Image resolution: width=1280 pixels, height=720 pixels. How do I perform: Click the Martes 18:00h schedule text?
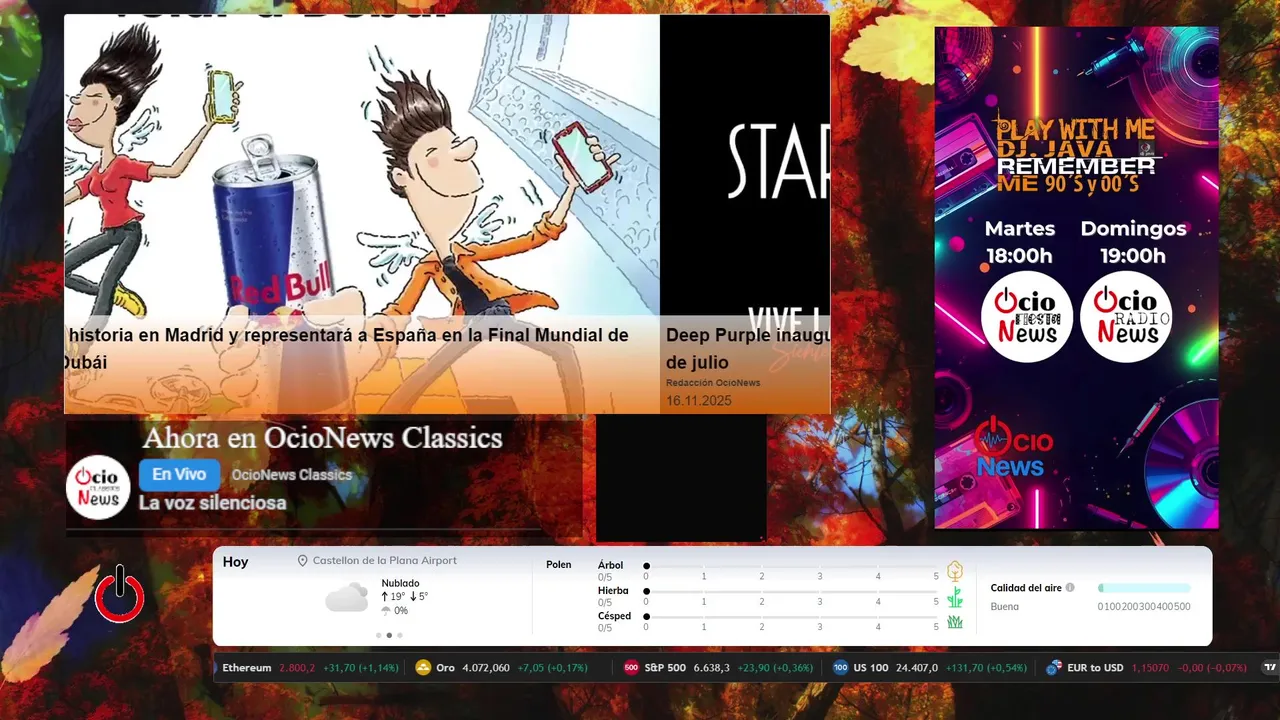click(x=1019, y=242)
